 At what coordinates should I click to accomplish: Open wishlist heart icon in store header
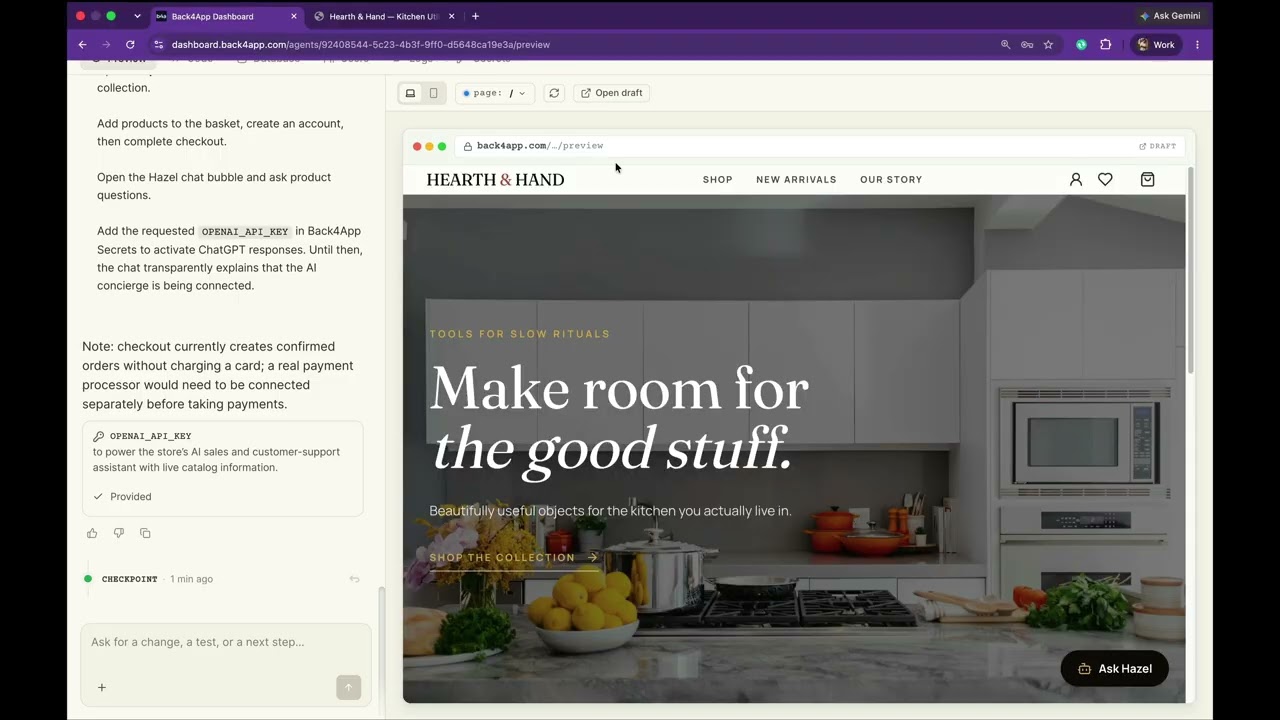coord(1105,179)
